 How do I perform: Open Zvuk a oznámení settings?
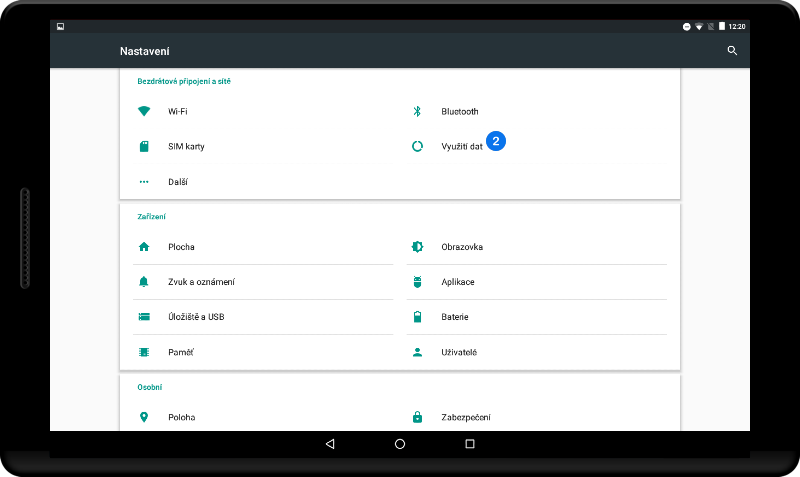(263, 282)
